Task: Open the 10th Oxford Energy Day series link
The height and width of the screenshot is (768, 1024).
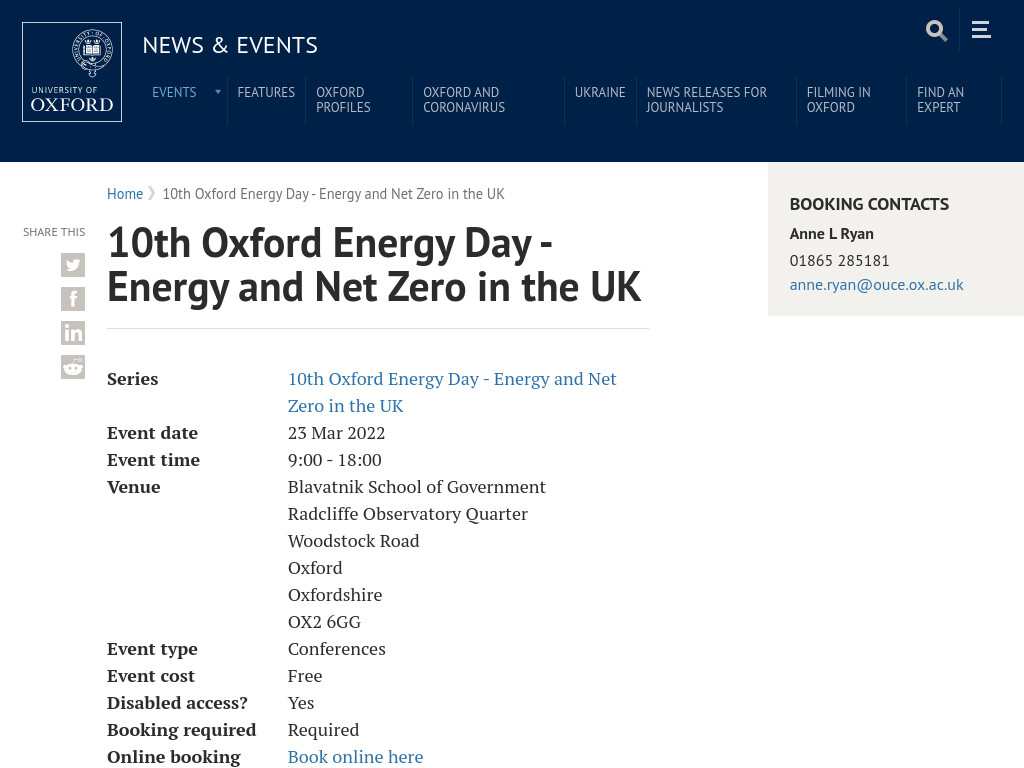Action: [x=452, y=392]
